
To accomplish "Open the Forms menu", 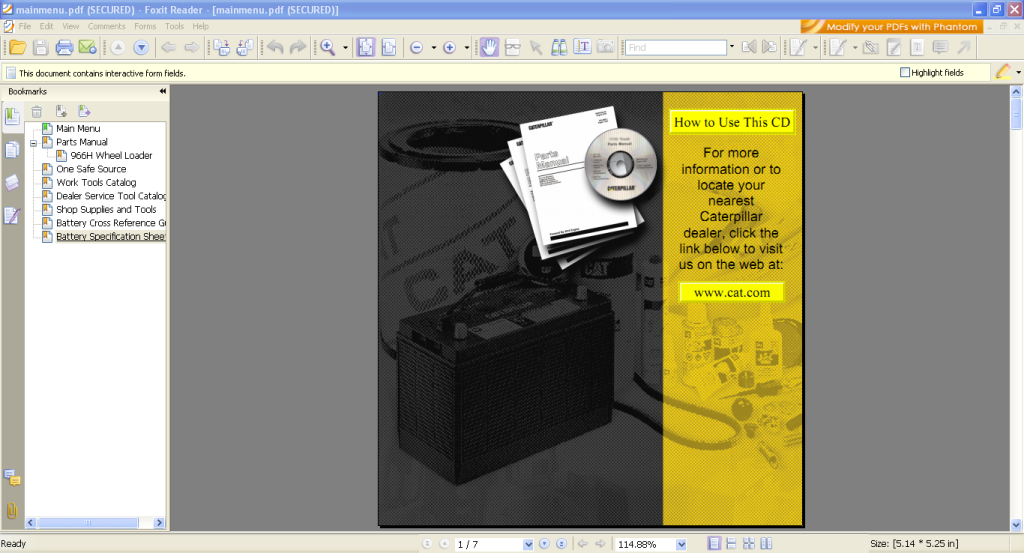I will pos(145,26).
